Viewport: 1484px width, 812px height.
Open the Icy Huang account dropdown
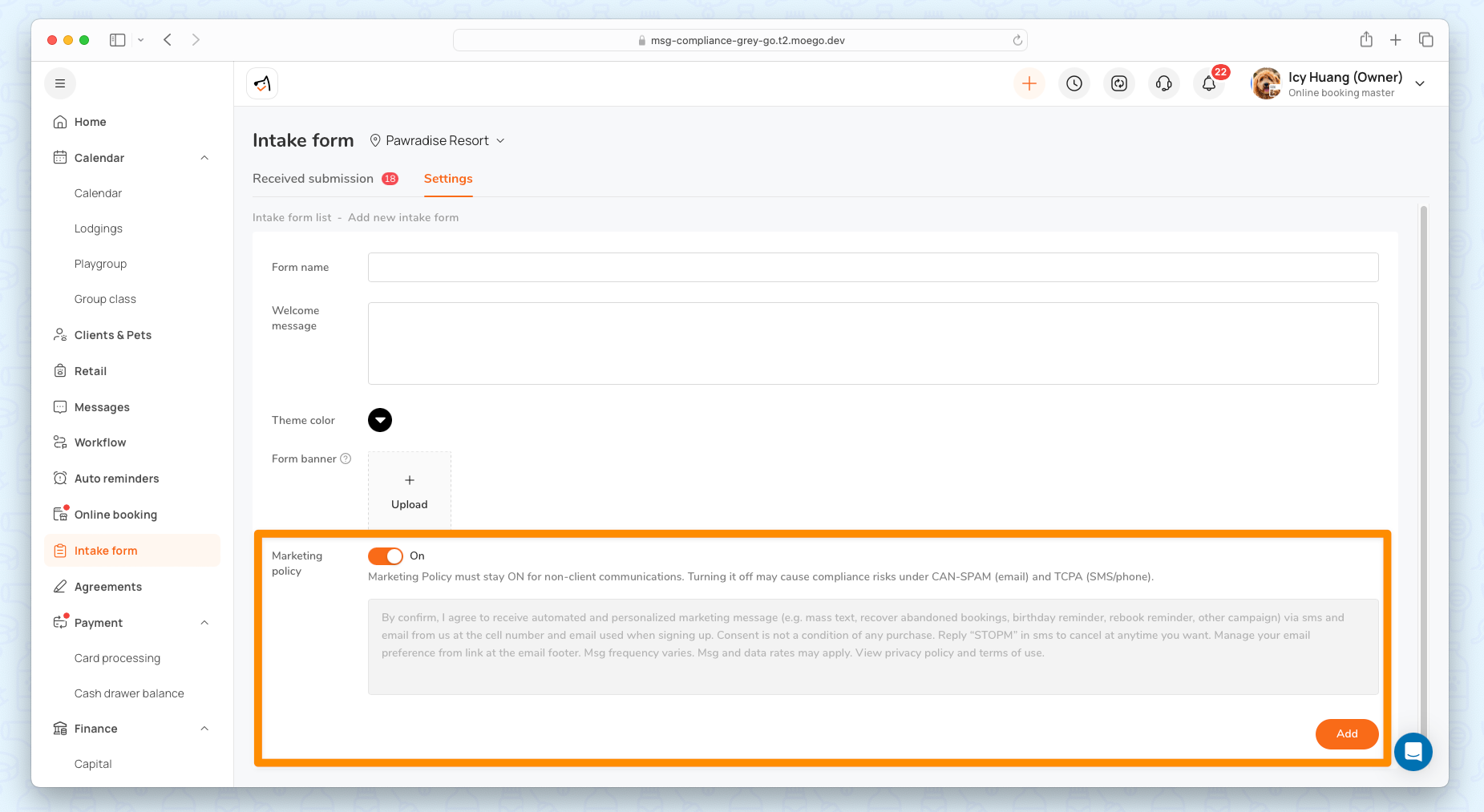pyautogui.click(x=1420, y=83)
